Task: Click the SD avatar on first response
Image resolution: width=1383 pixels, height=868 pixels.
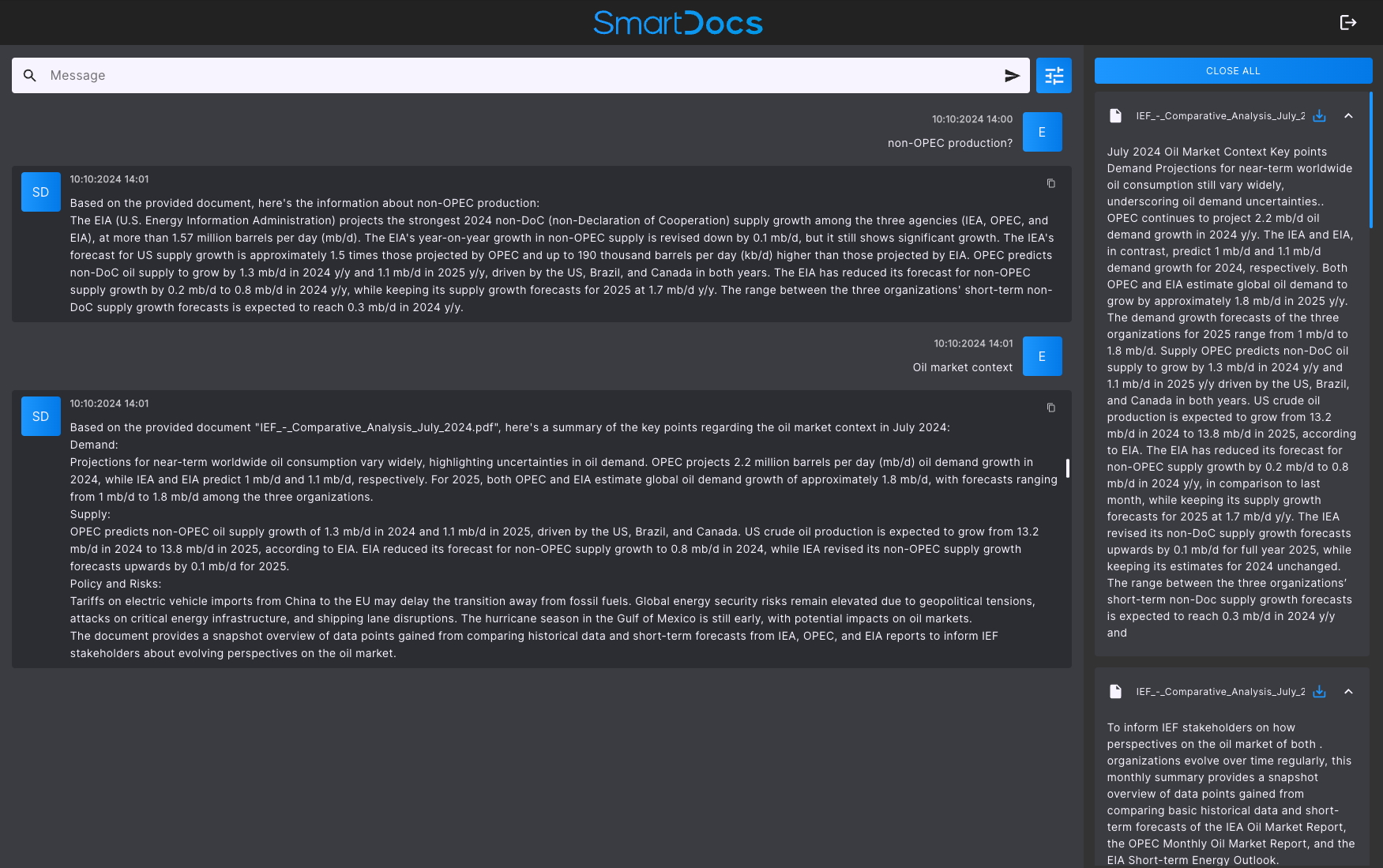Action: pos(41,192)
